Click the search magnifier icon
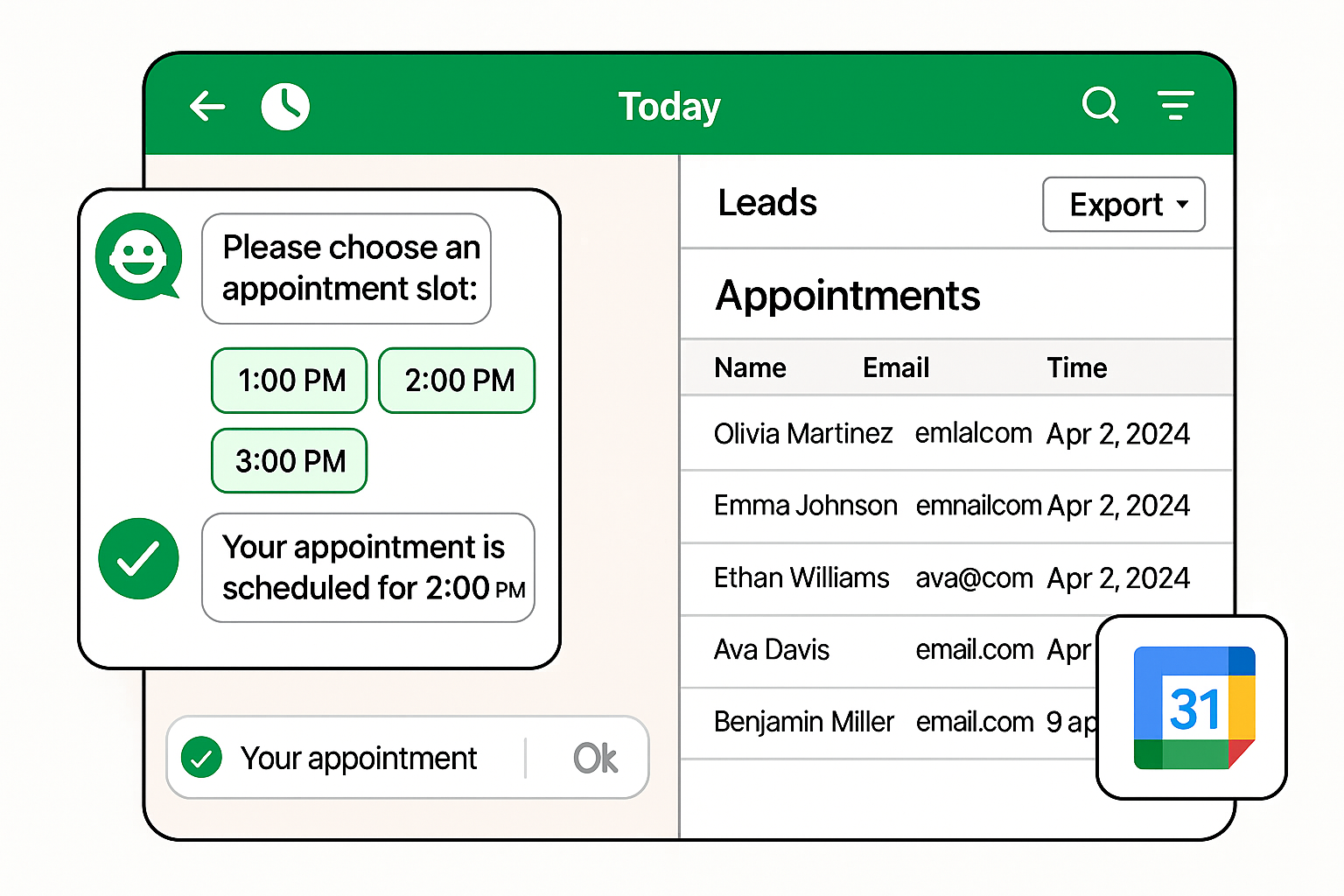This screenshot has width=1344, height=896. point(1100,105)
